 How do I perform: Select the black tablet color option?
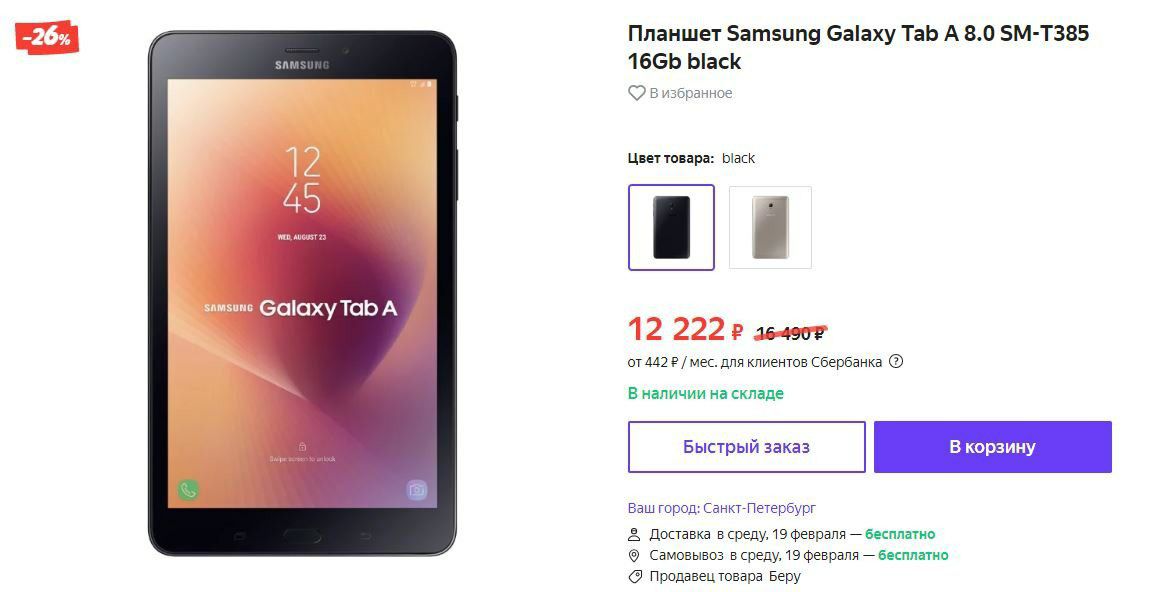tap(671, 227)
